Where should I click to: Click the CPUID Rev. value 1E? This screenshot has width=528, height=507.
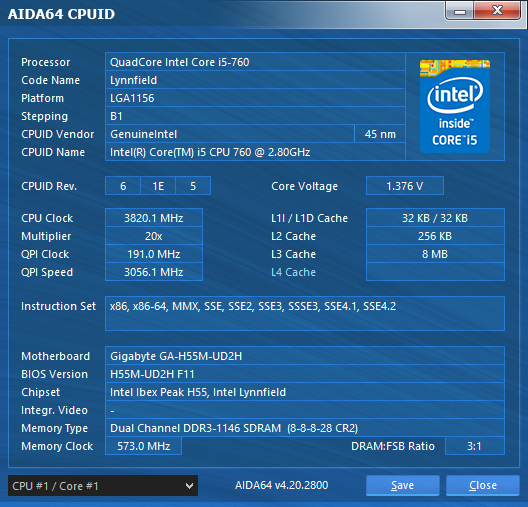[158, 186]
